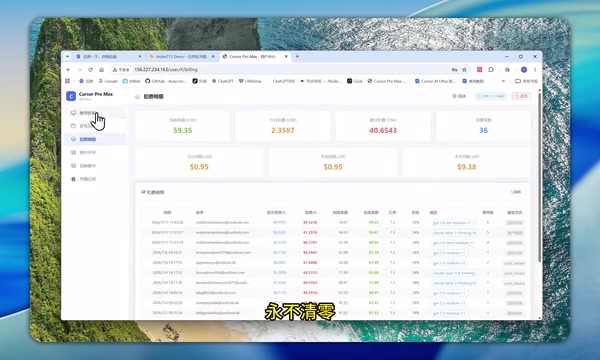Open the tab search dropdown arrow
Screen dimensions: 600x360
click(x=67, y=56)
